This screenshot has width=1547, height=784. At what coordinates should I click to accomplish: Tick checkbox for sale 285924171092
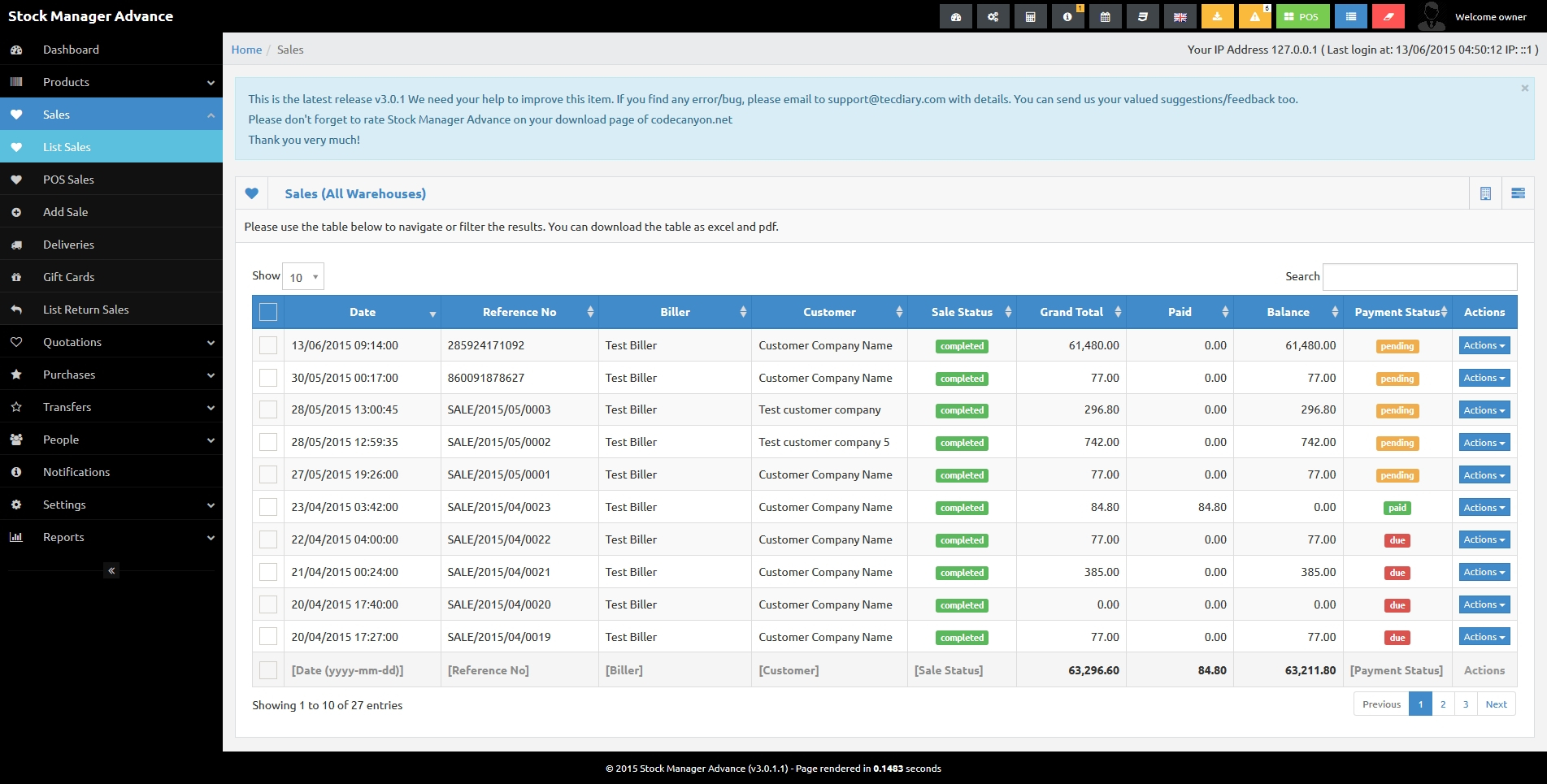[268, 345]
